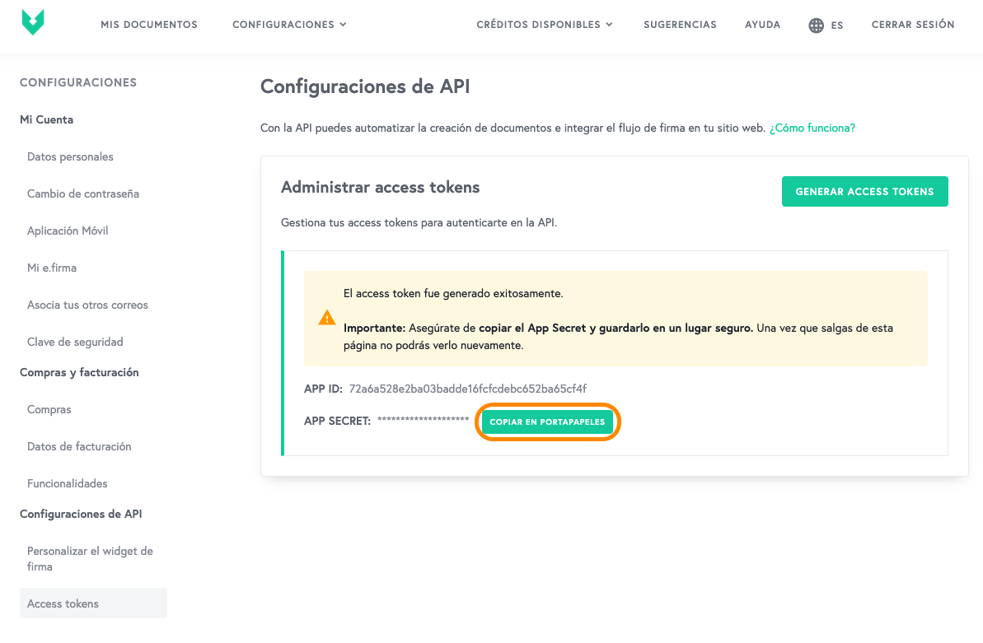Select Clave de seguridad option

coord(75,342)
